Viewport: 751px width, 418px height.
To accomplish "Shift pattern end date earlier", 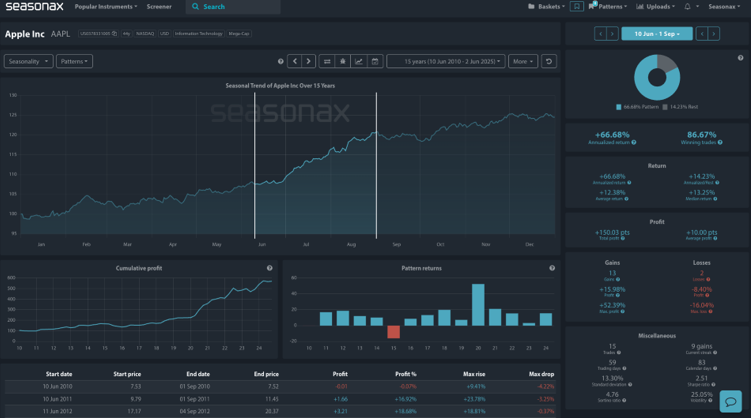I will 702,34.
